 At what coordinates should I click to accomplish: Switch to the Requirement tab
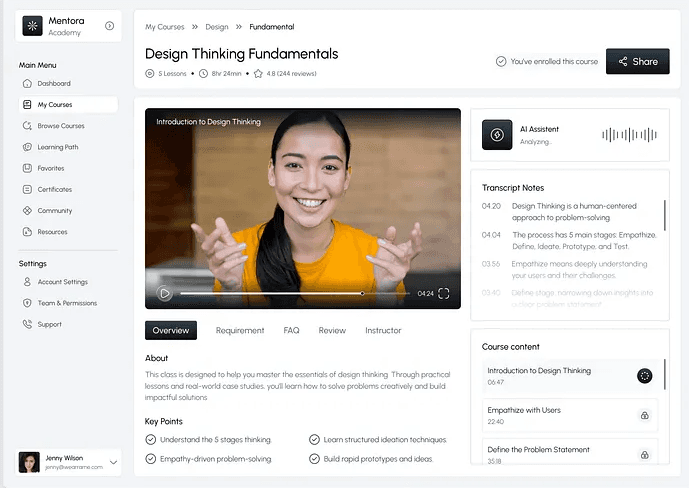click(x=240, y=330)
